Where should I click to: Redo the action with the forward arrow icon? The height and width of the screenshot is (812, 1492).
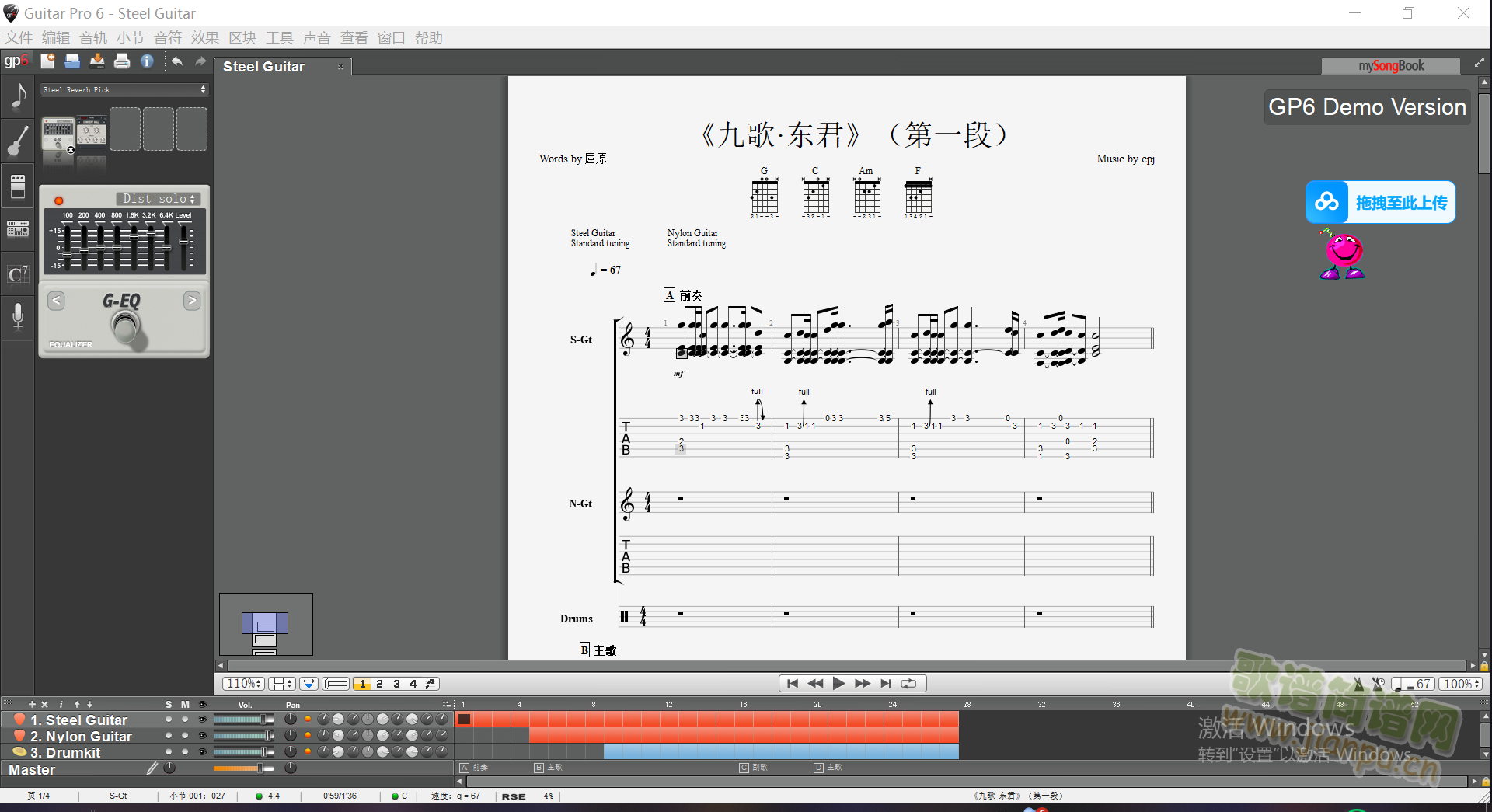[200, 61]
